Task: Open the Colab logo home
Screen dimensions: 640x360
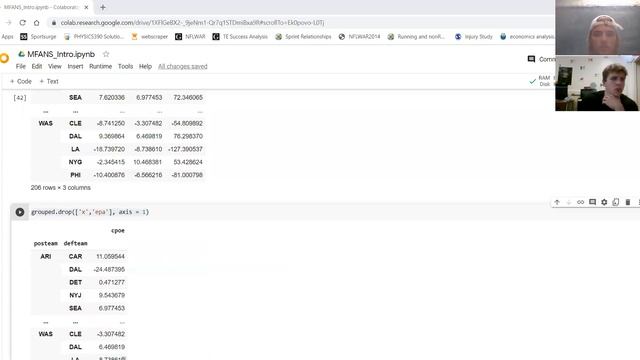Action: [4, 58]
